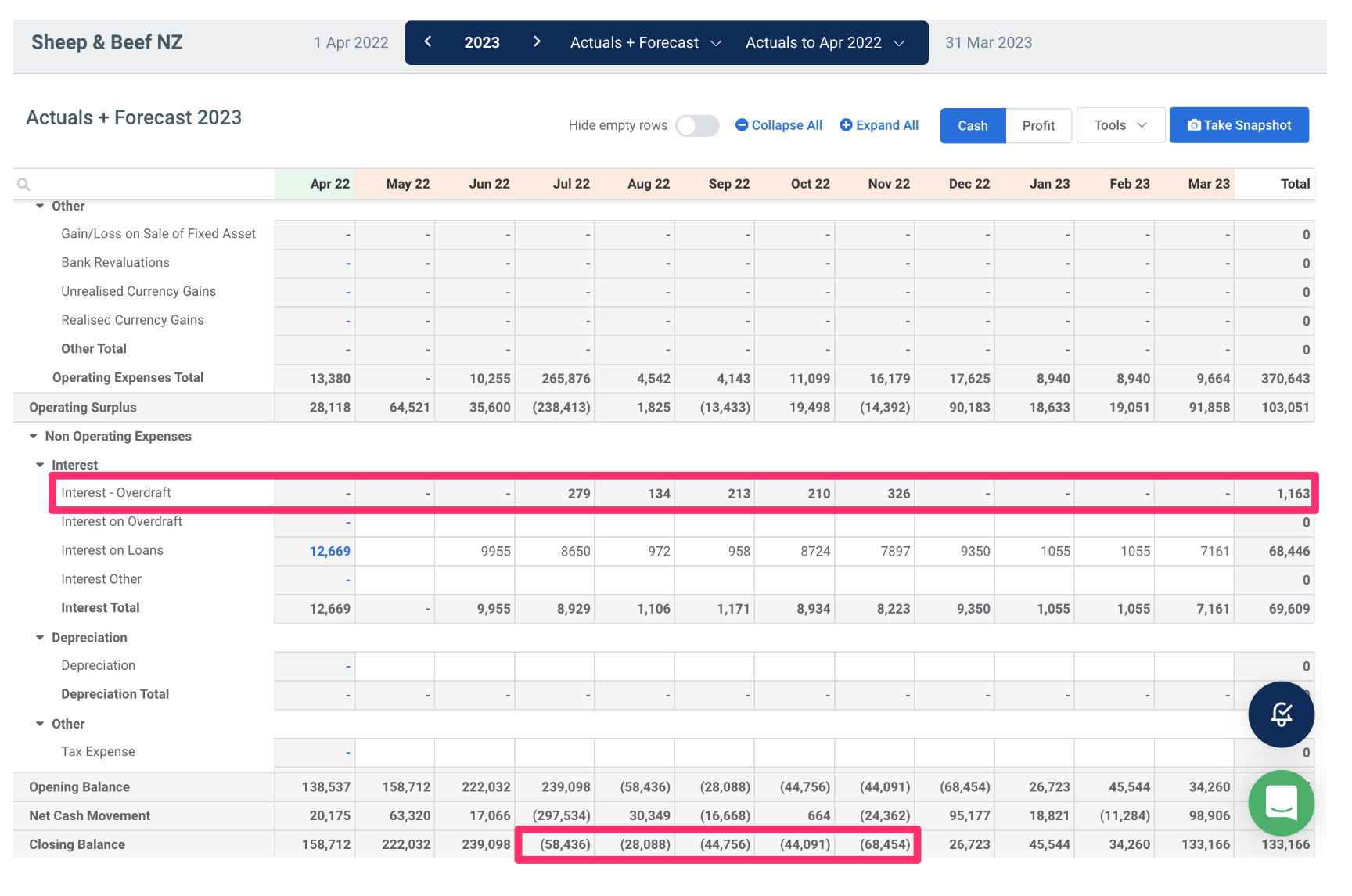Collapse the Non Operating Expenses section
Viewport: 1352px width, 896px height.
(34, 437)
